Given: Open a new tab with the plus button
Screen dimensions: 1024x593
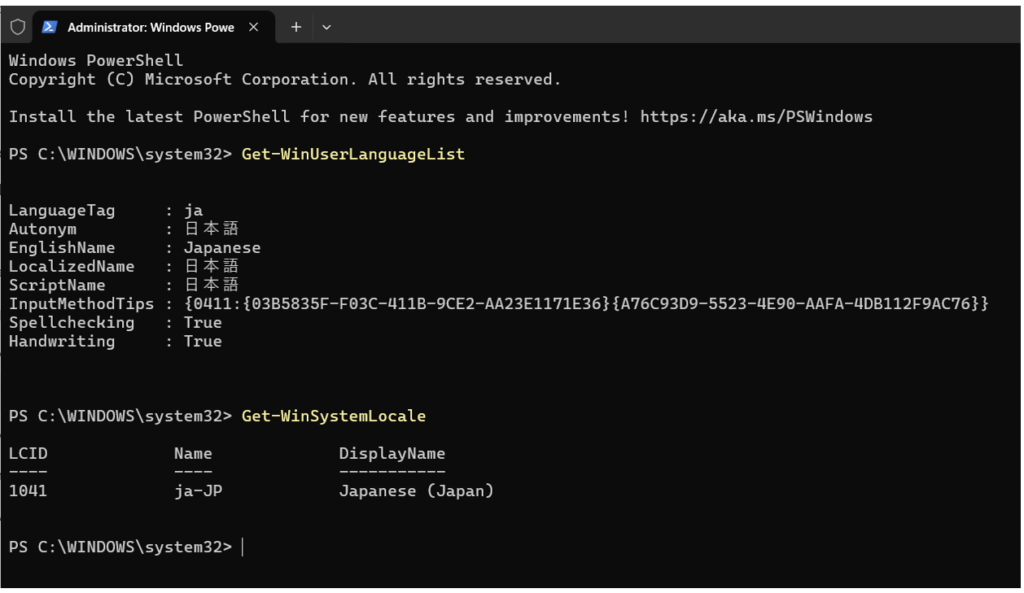Looking at the screenshot, I should click(296, 27).
